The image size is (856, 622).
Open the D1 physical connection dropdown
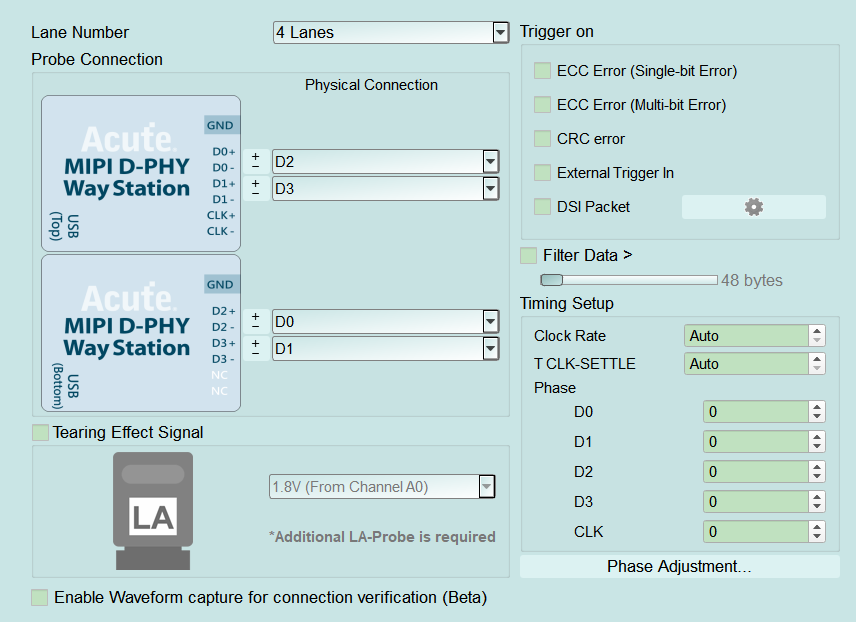point(385,348)
